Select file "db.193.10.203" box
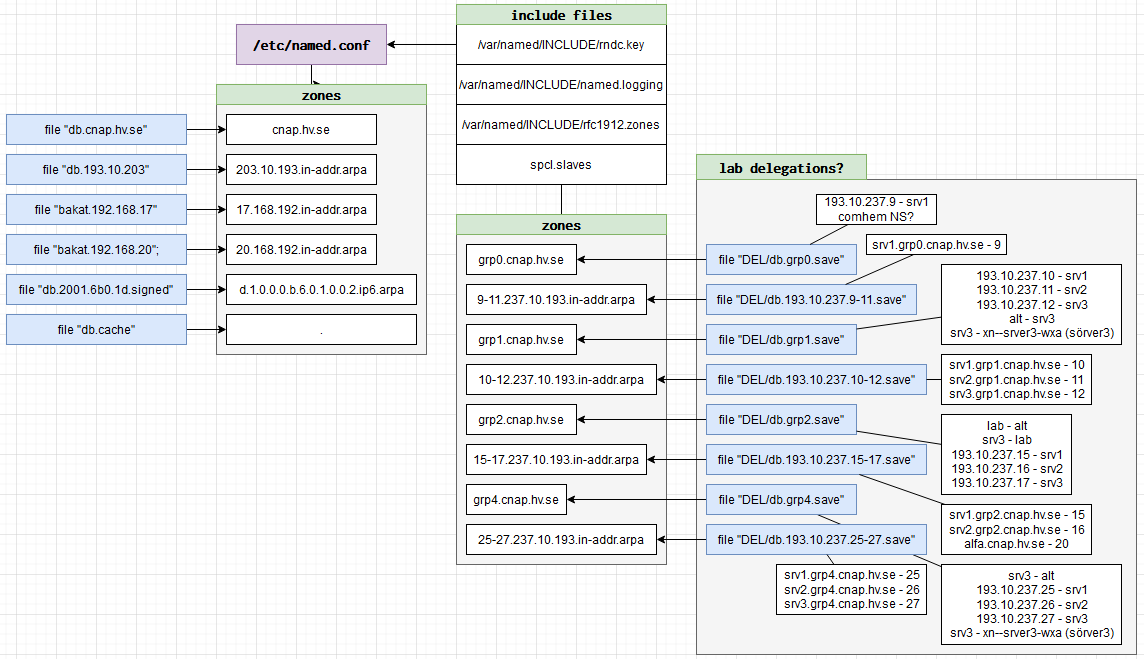Viewport: 1144px width, 659px height. pos(96,169)
